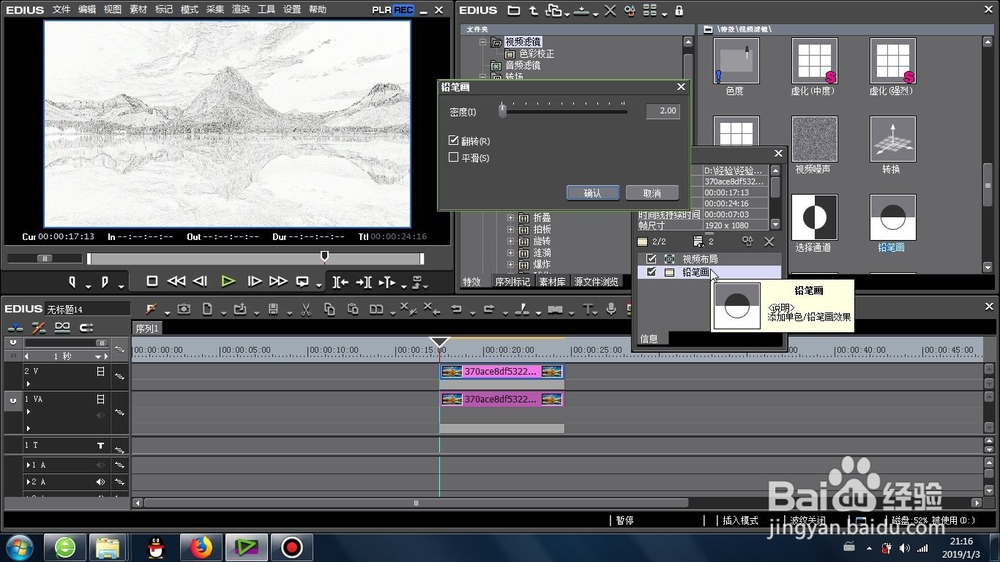Click the new sequence page icon

pos(207,309)
